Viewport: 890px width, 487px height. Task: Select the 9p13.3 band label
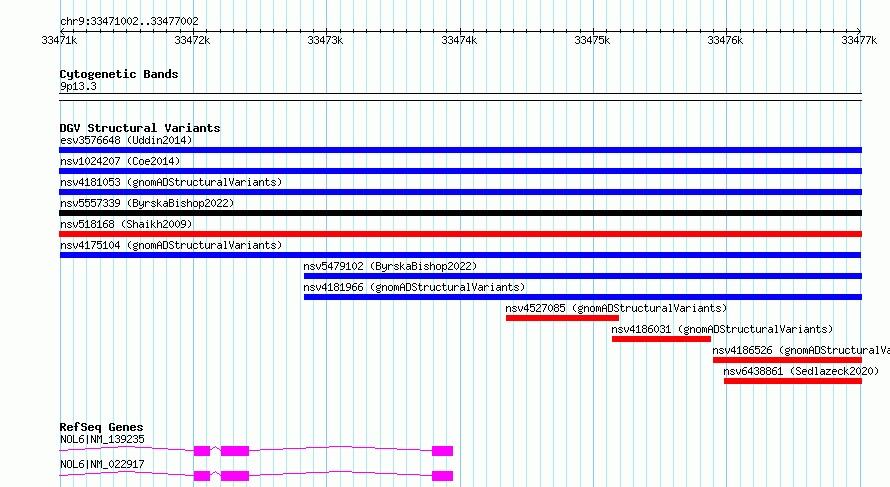pyautogui.click(x=78, y=86)
